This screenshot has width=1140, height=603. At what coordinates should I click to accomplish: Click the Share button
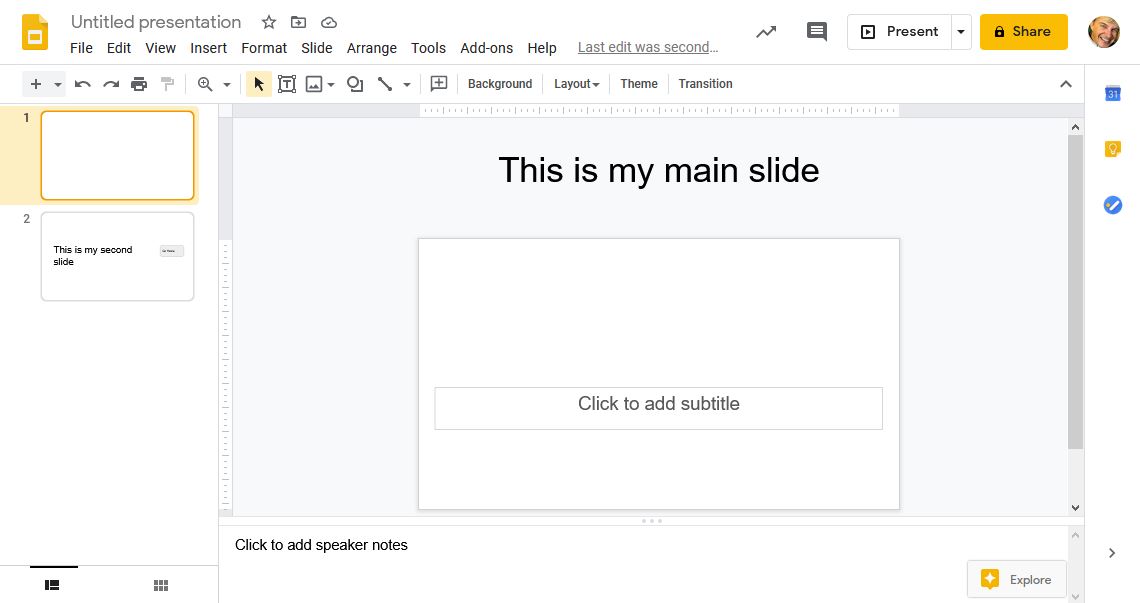click(x=1023, y=31)
